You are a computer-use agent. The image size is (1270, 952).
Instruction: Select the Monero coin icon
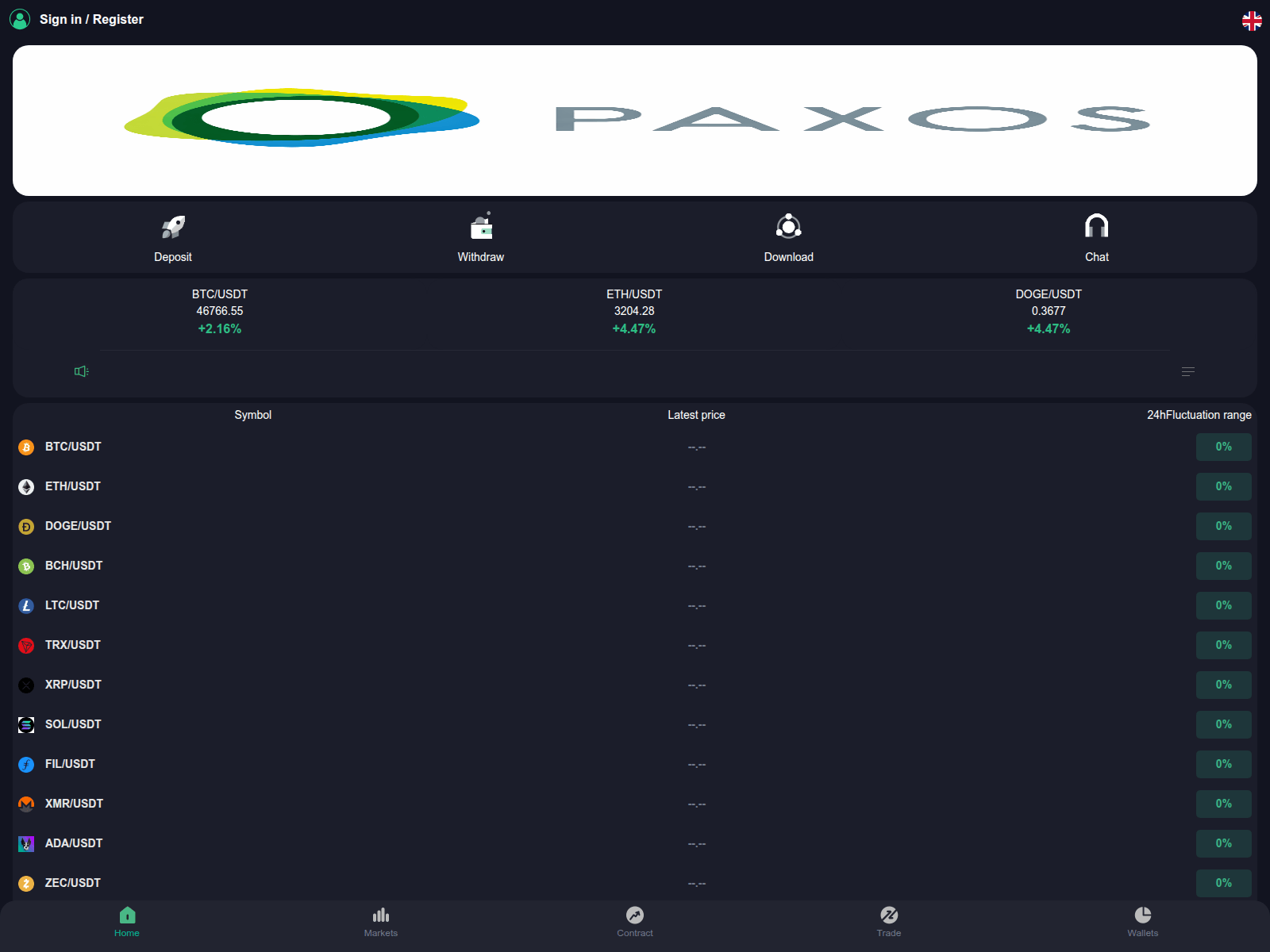26,804
